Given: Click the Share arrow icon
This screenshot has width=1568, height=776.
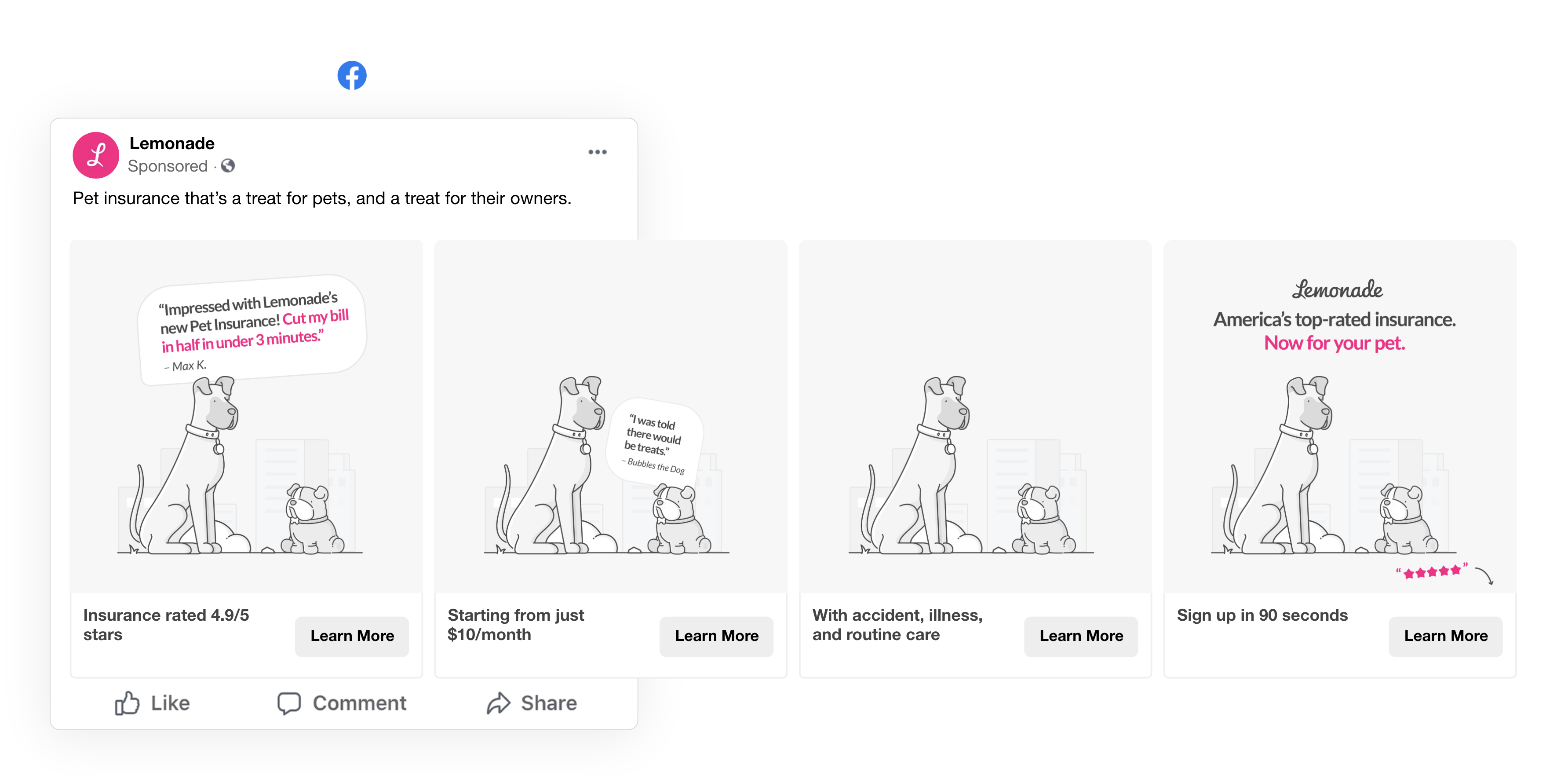Looking at the screenshot, I should [x=499, y=703].
